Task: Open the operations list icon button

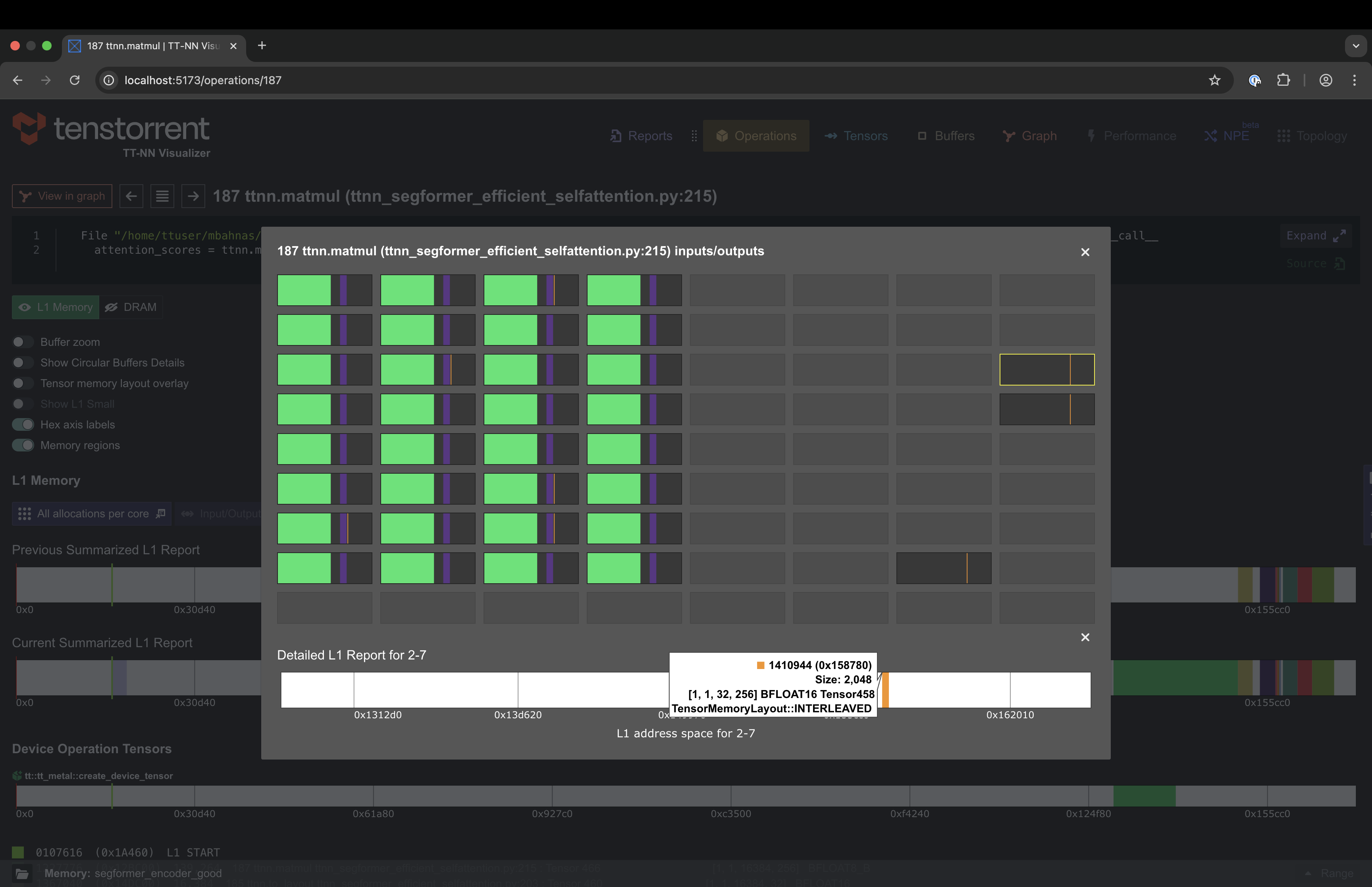Action: click(162, 197)
